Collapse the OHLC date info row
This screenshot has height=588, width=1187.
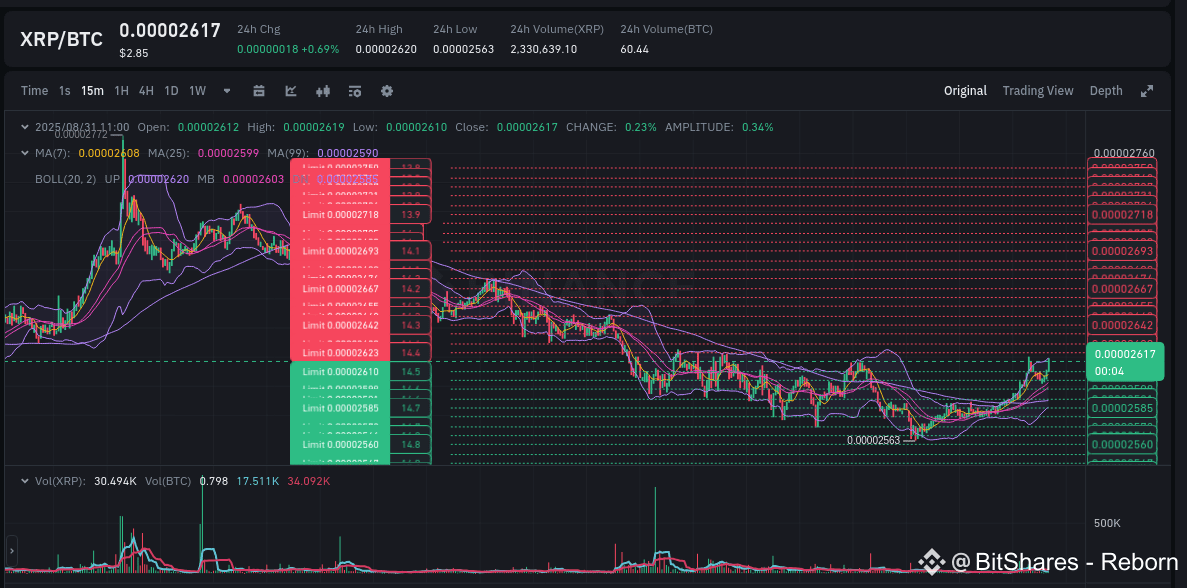26,127
